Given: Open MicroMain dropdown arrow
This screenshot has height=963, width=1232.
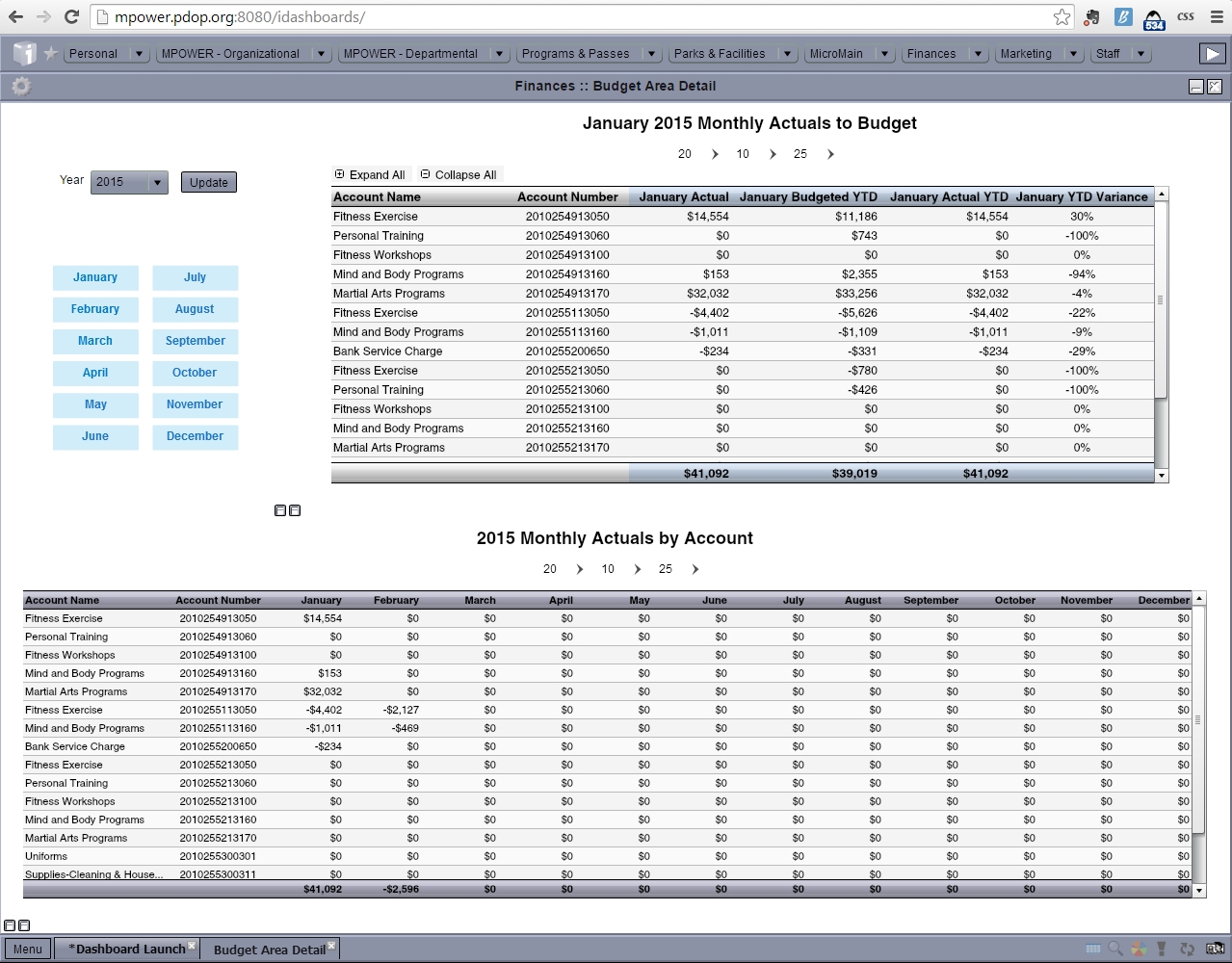Looking at the screenshot, I should point(884,54).
